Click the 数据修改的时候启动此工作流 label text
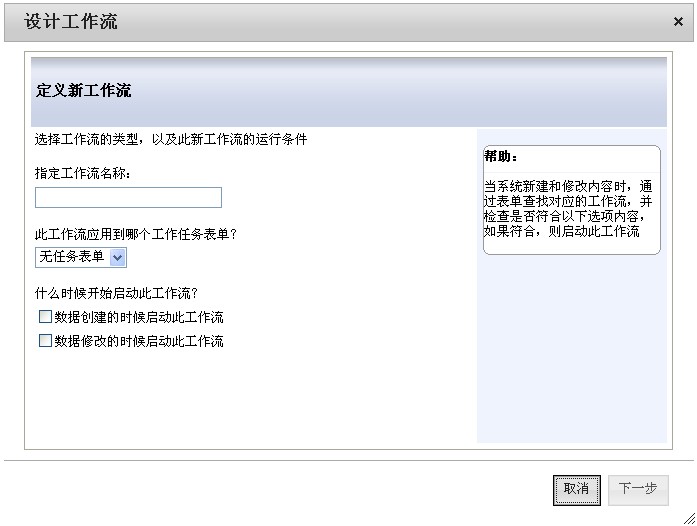Viewport: 697px width, 526px height. click(139, 341)
